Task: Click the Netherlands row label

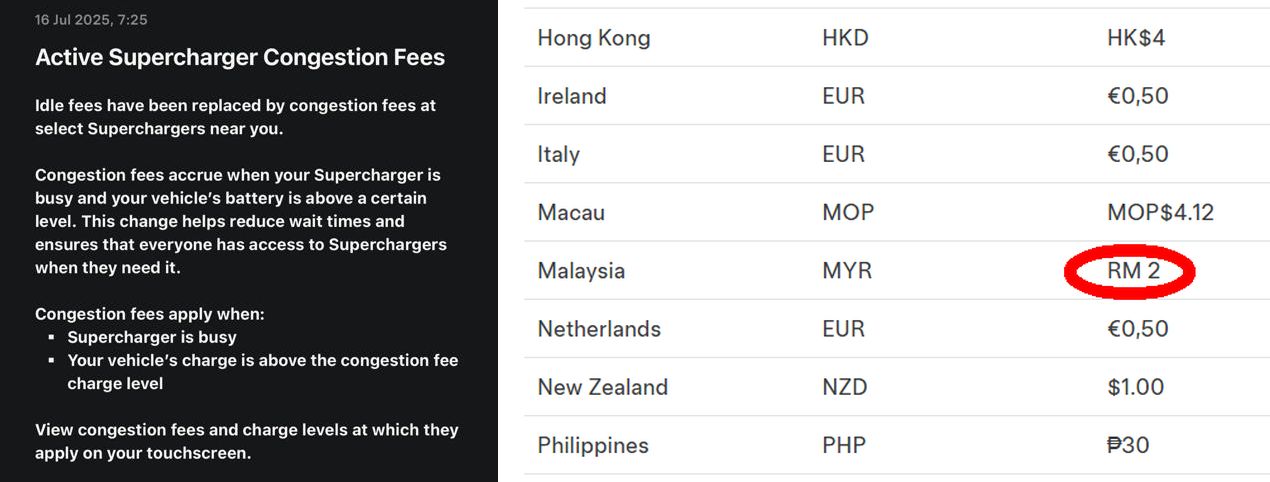Action: coord(599,329)
